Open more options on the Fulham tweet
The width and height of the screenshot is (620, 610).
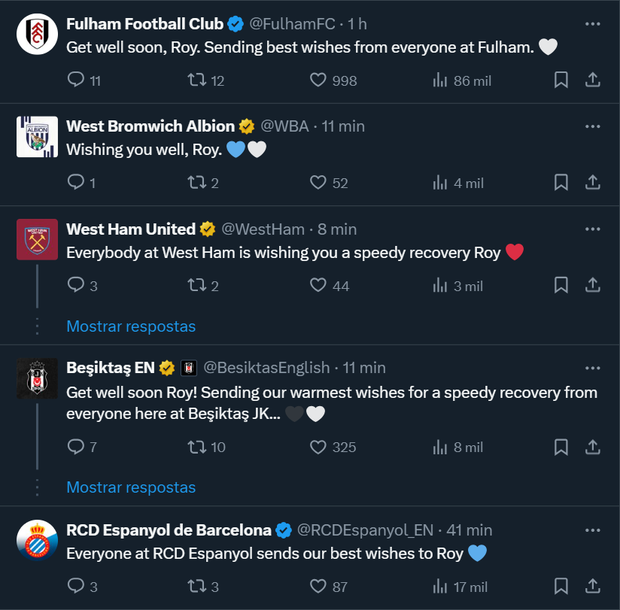point(592,22)
